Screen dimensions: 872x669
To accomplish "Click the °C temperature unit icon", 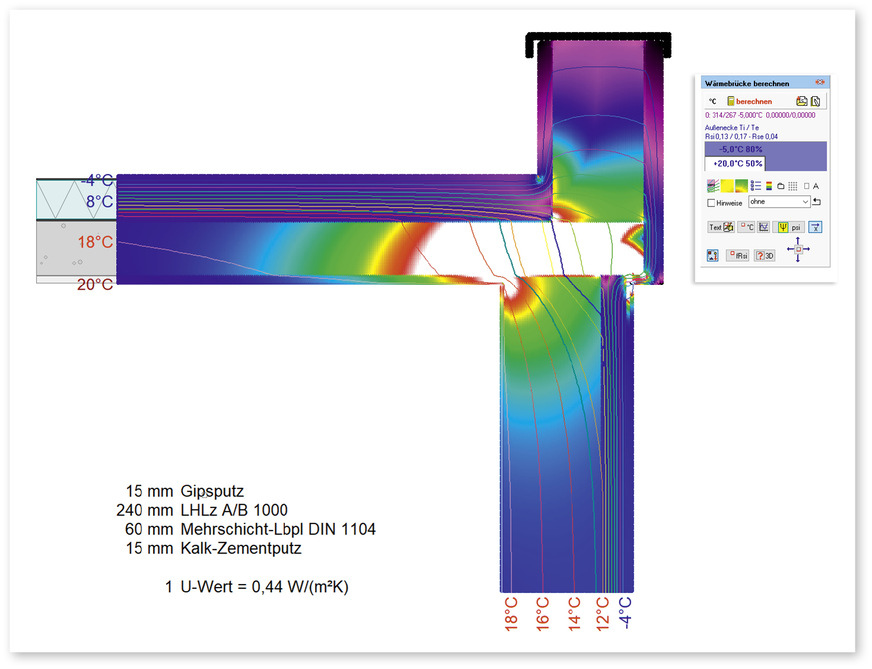I will [712, 101].
